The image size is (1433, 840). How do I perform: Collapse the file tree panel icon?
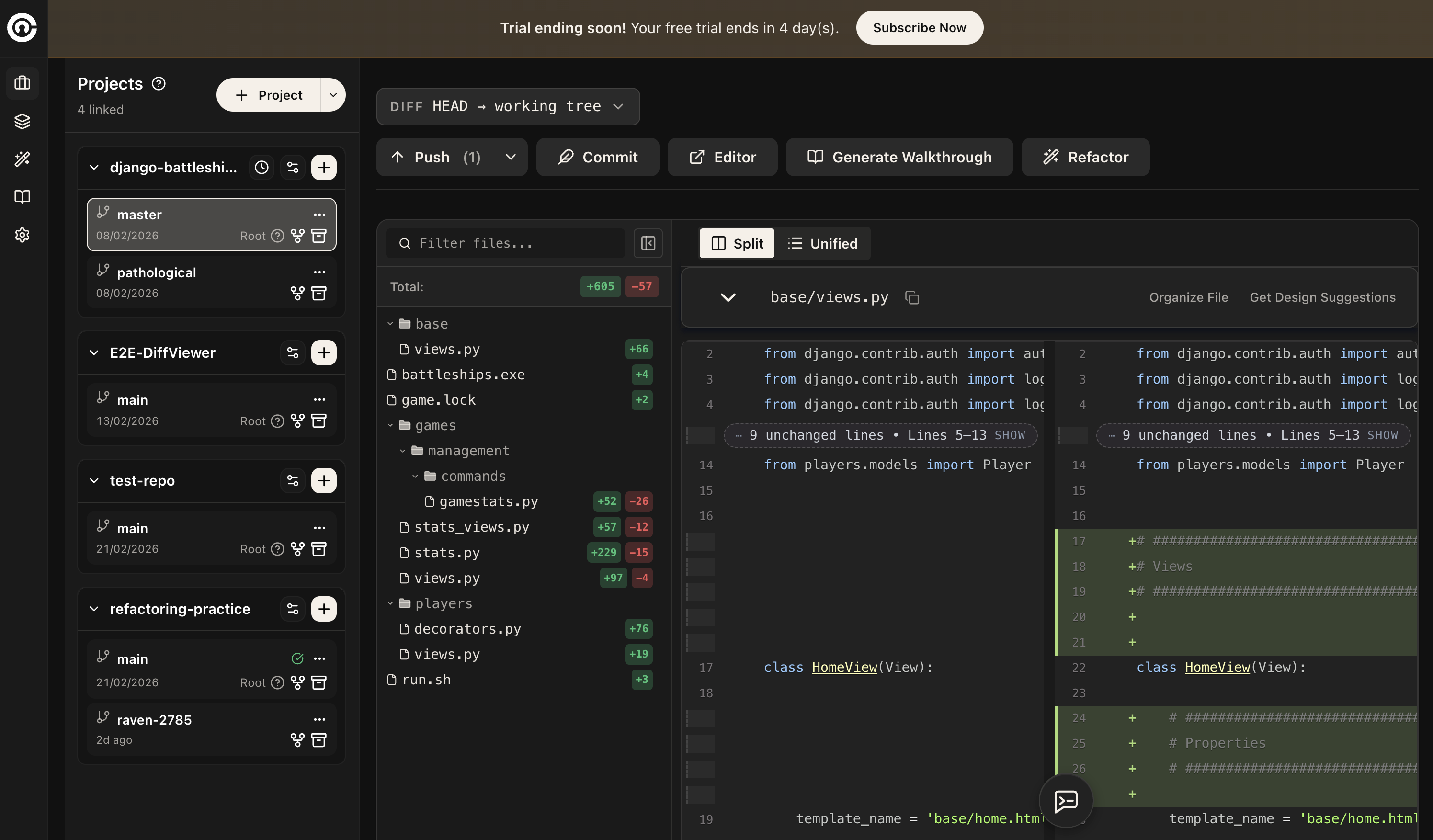tap(648, 243)
